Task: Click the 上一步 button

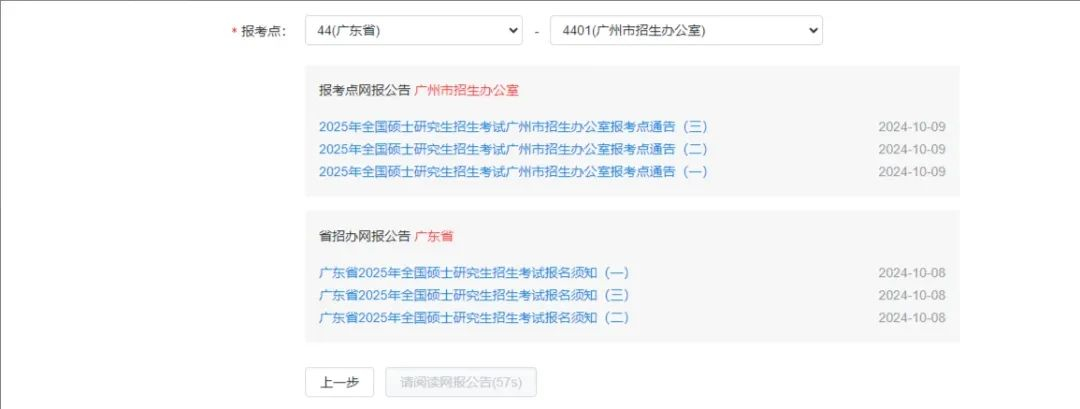Action: tap(339, 382)
